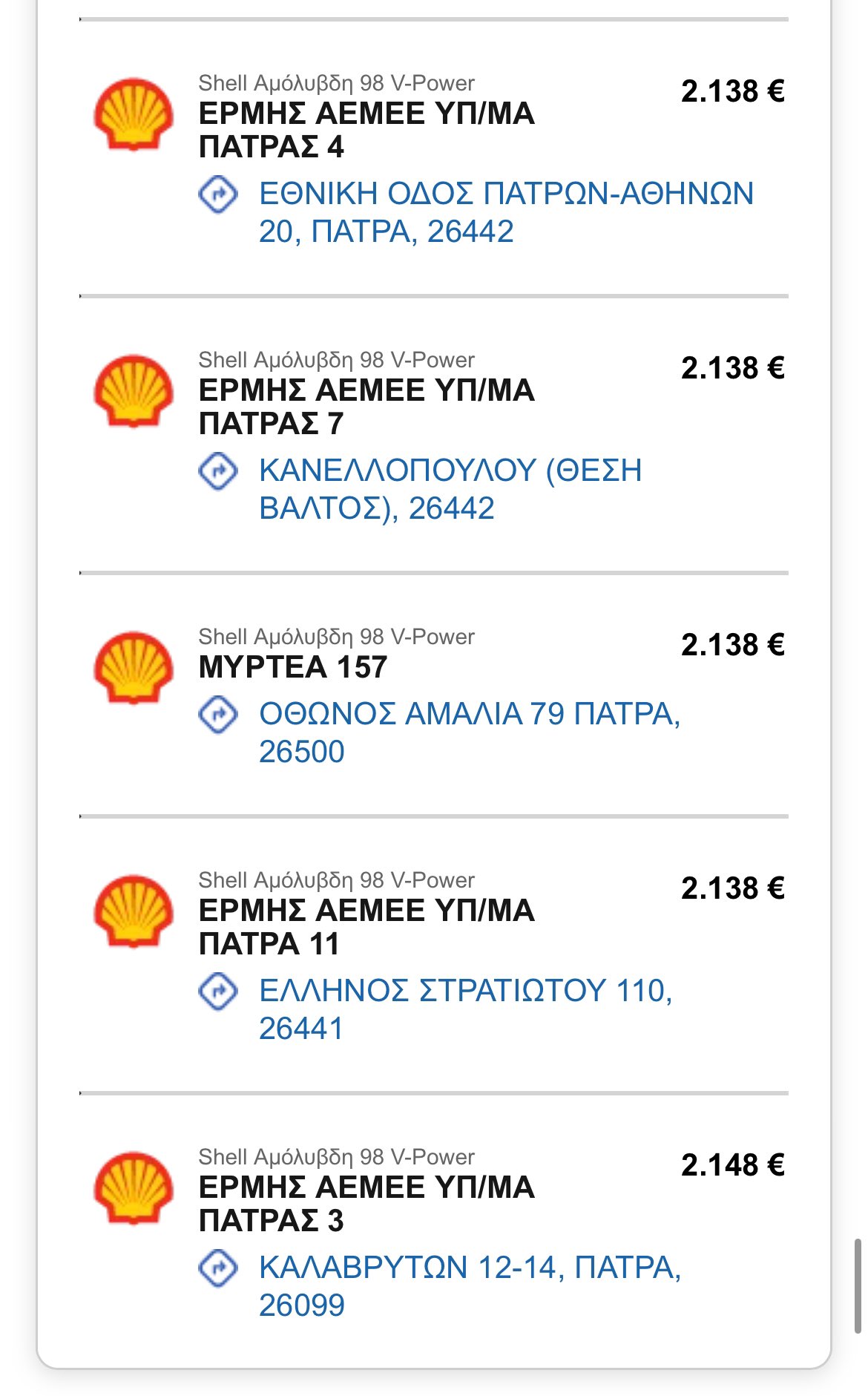Click Shell logo for ΠΑΤΡΑΣ 7 station
Screen dimensions: 868x1396
pos(134,391)
